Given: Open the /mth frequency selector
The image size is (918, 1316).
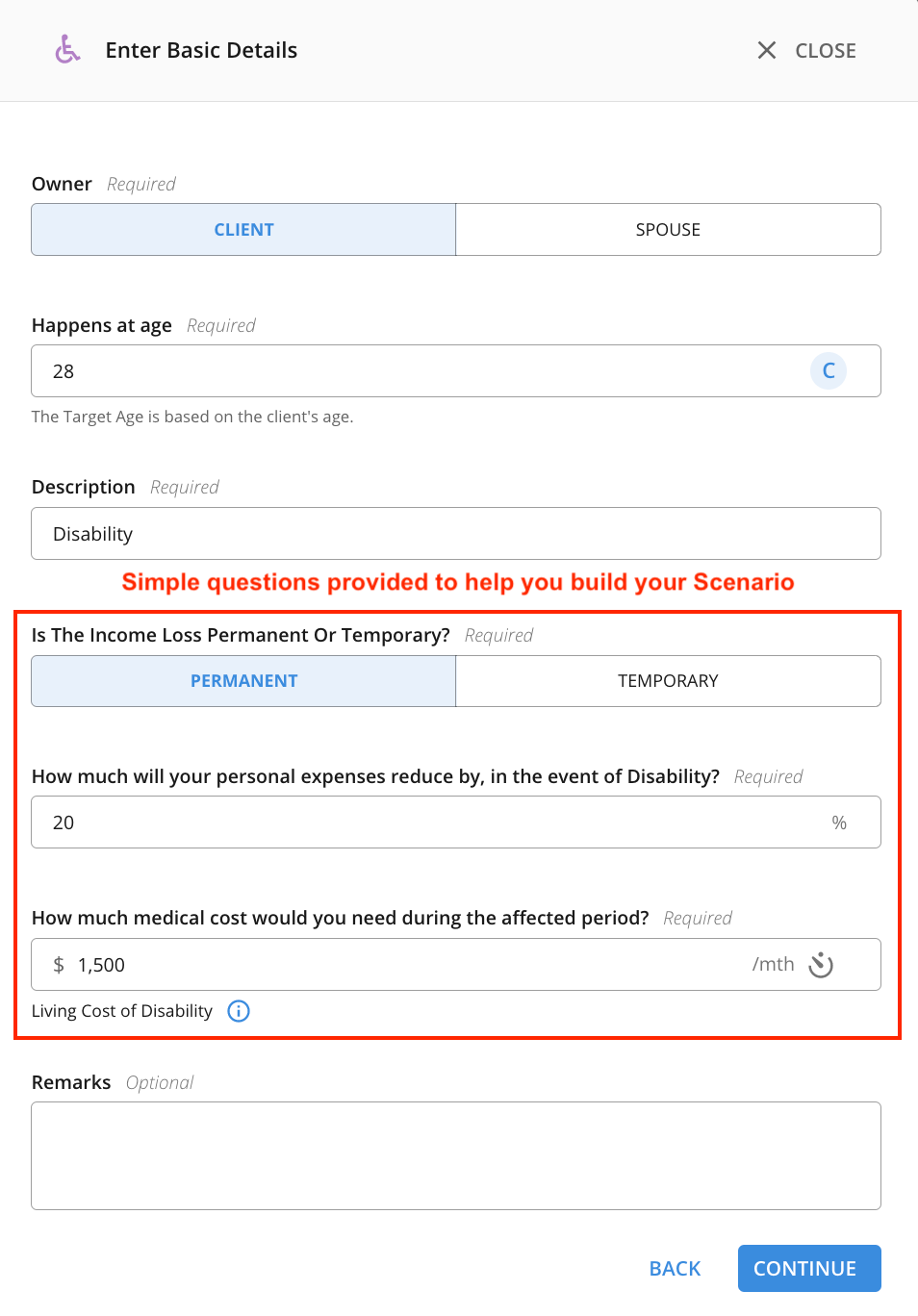Looking at the screenshot, I should 774,965.
